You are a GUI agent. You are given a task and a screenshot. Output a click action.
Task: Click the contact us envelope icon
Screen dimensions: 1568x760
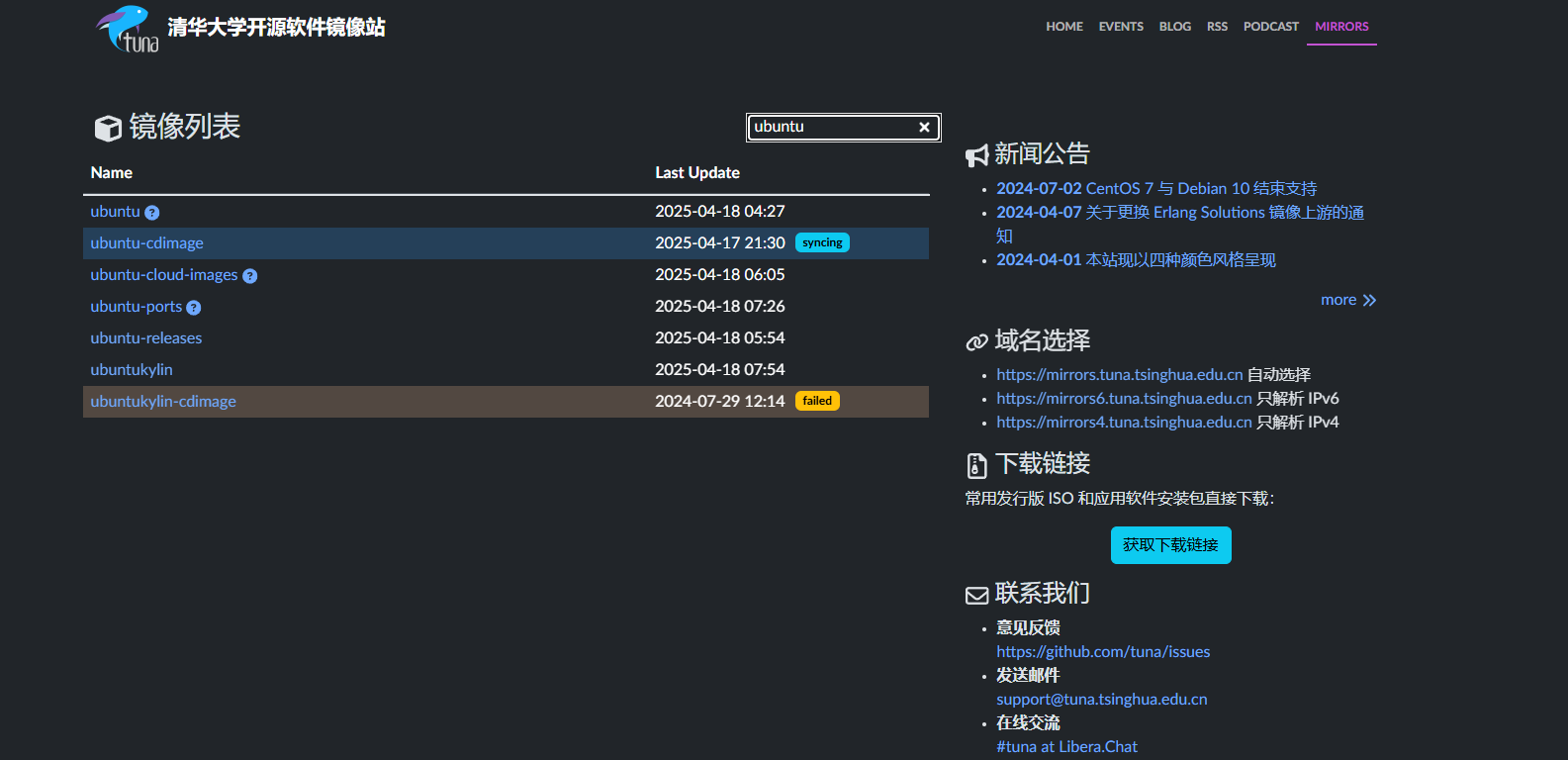[x=977, y=595]
